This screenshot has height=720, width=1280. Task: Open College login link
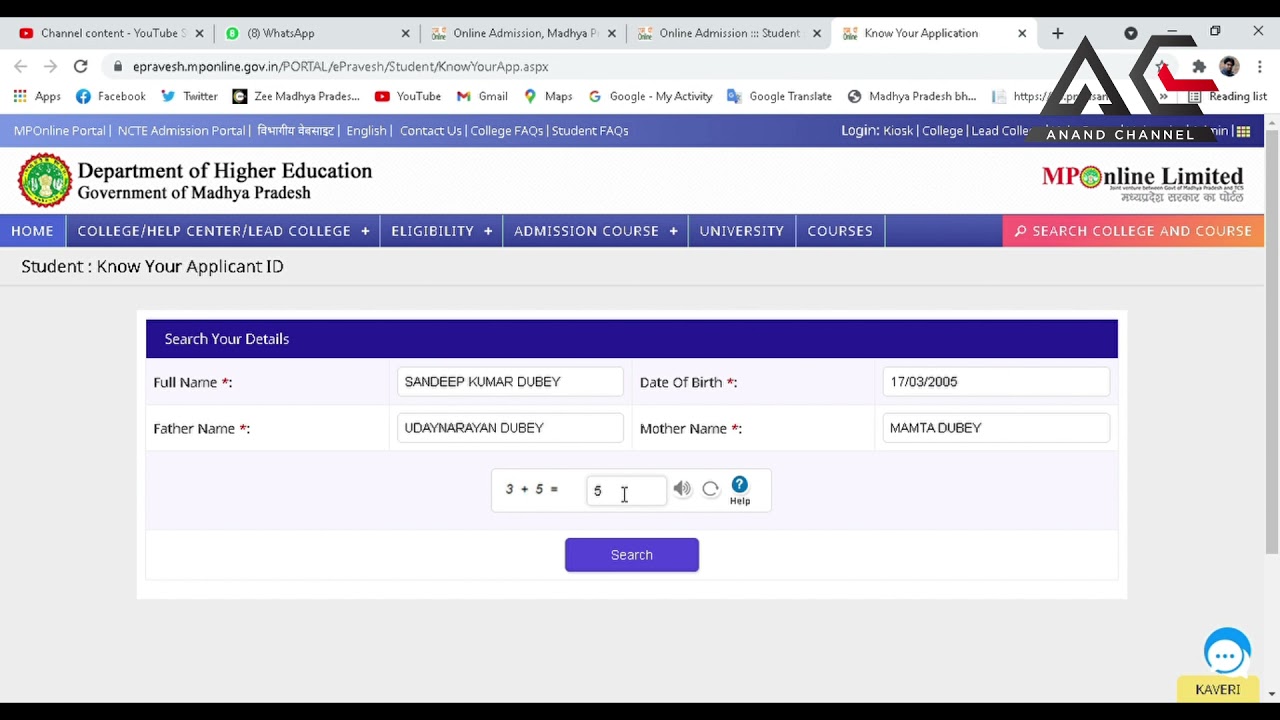942,131
